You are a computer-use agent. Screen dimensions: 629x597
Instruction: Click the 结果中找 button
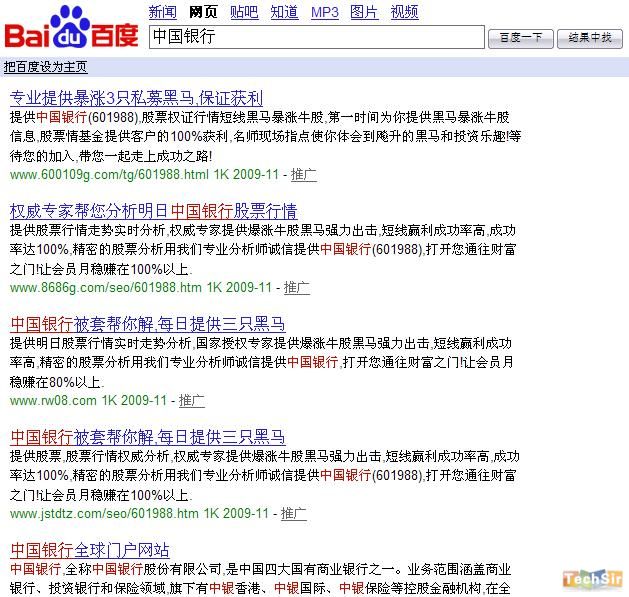pyautogui.click(x=590, y=39)
